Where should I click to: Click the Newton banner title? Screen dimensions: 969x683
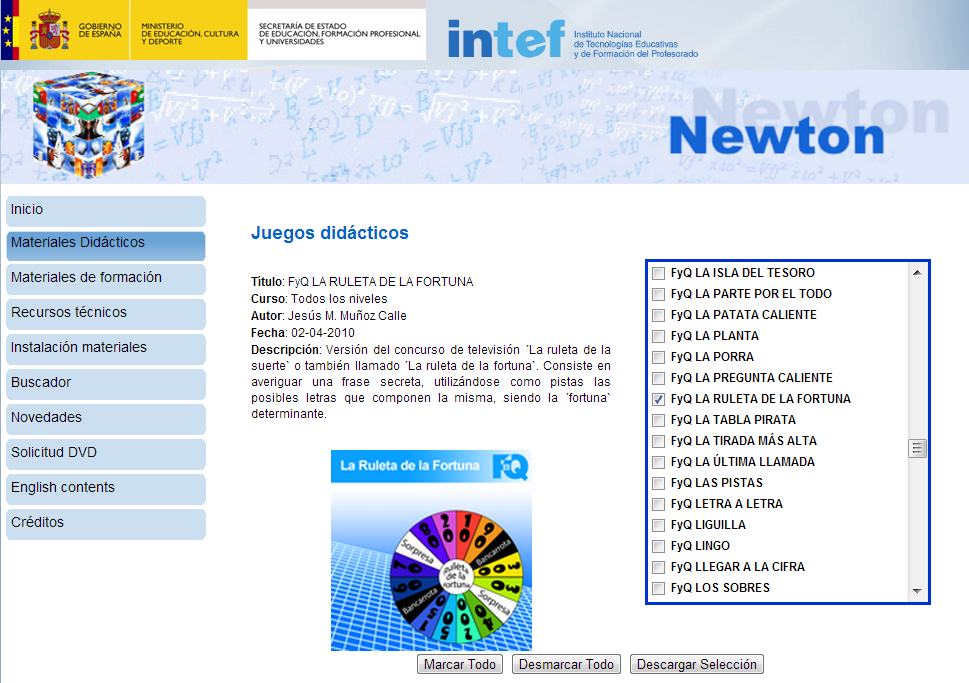click(x=777, y=136)
